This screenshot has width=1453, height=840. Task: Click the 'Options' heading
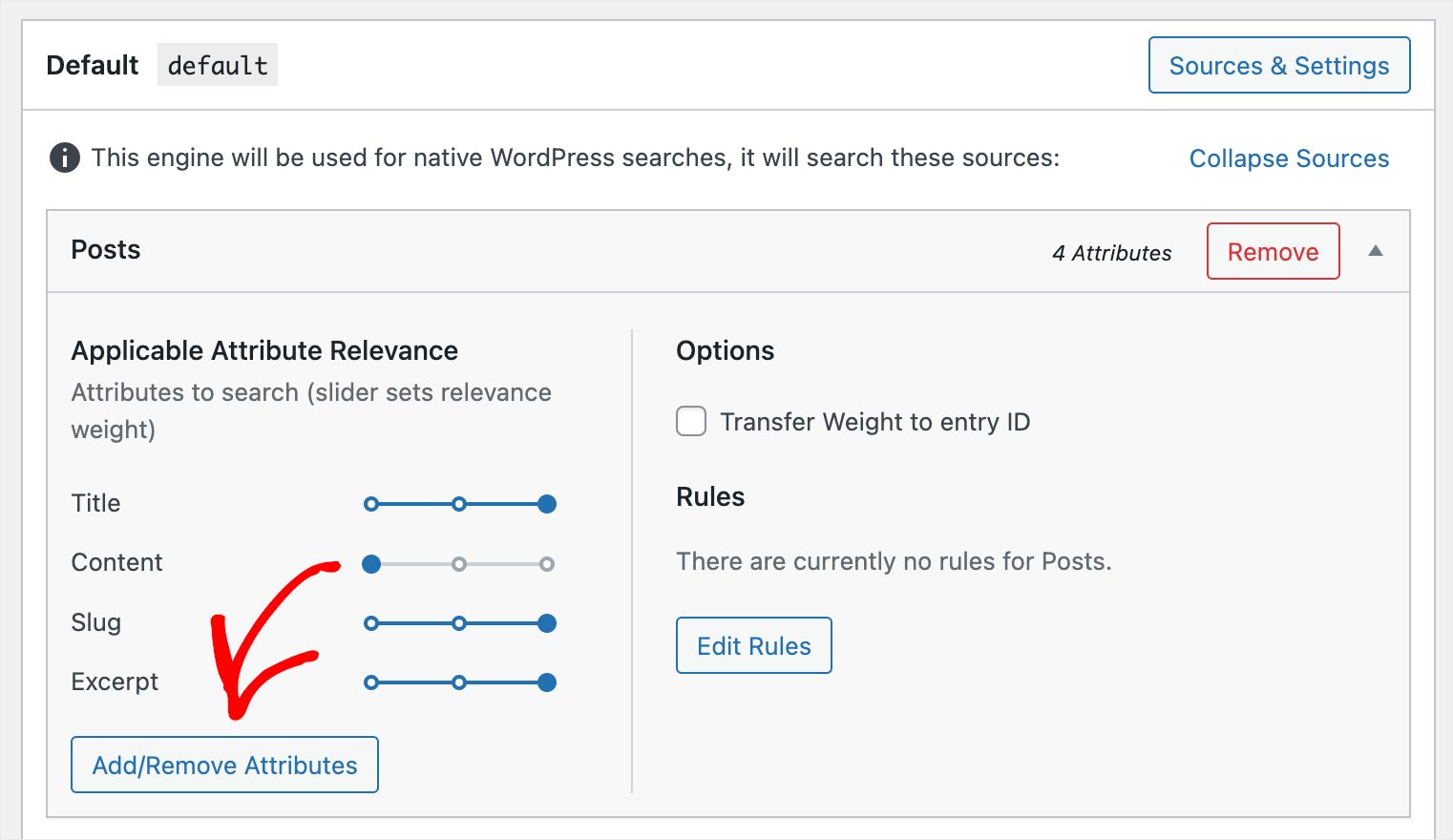(x=726, y=351)
